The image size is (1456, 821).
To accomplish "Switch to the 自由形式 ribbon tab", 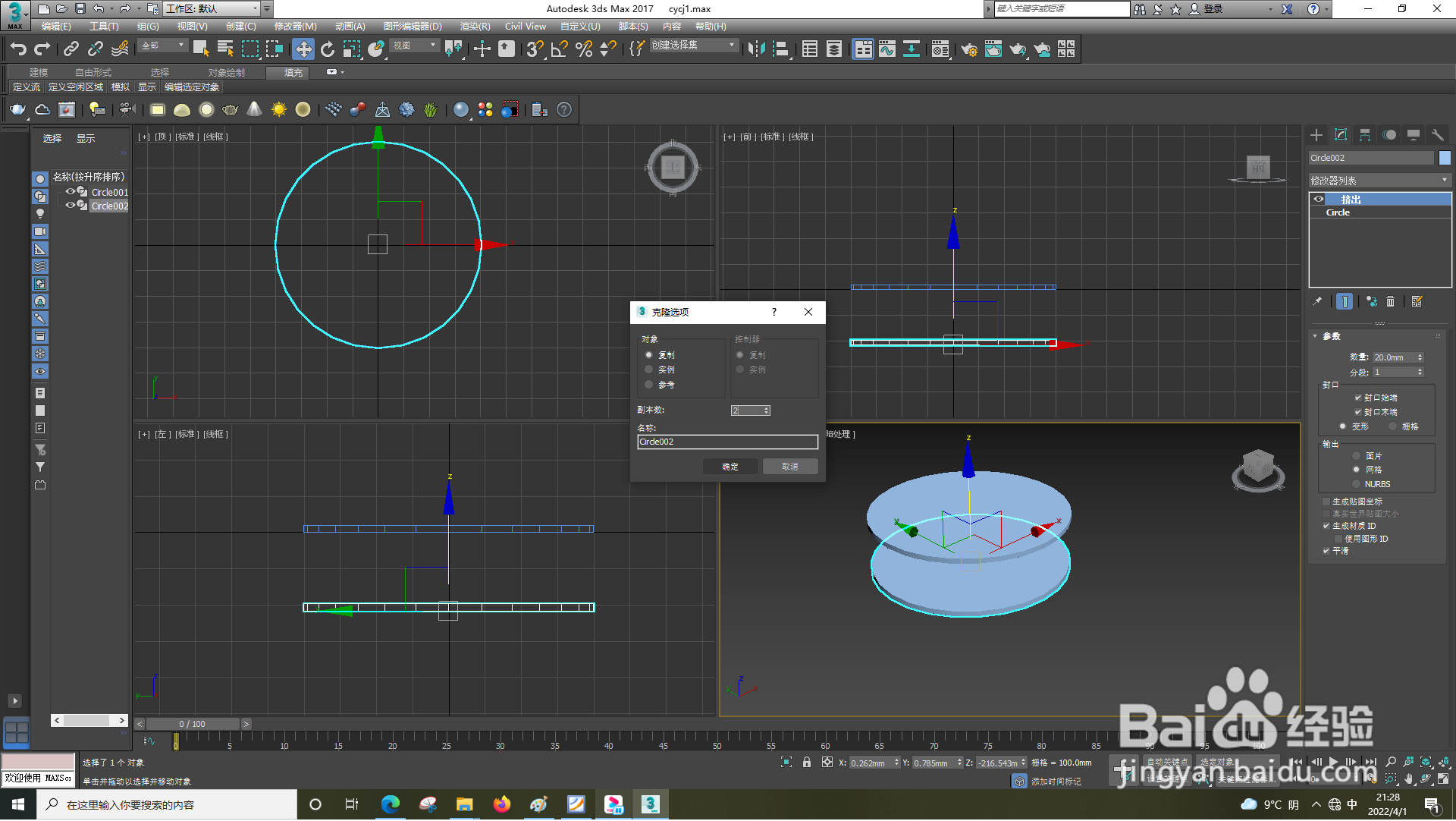I will pos(93,72).
